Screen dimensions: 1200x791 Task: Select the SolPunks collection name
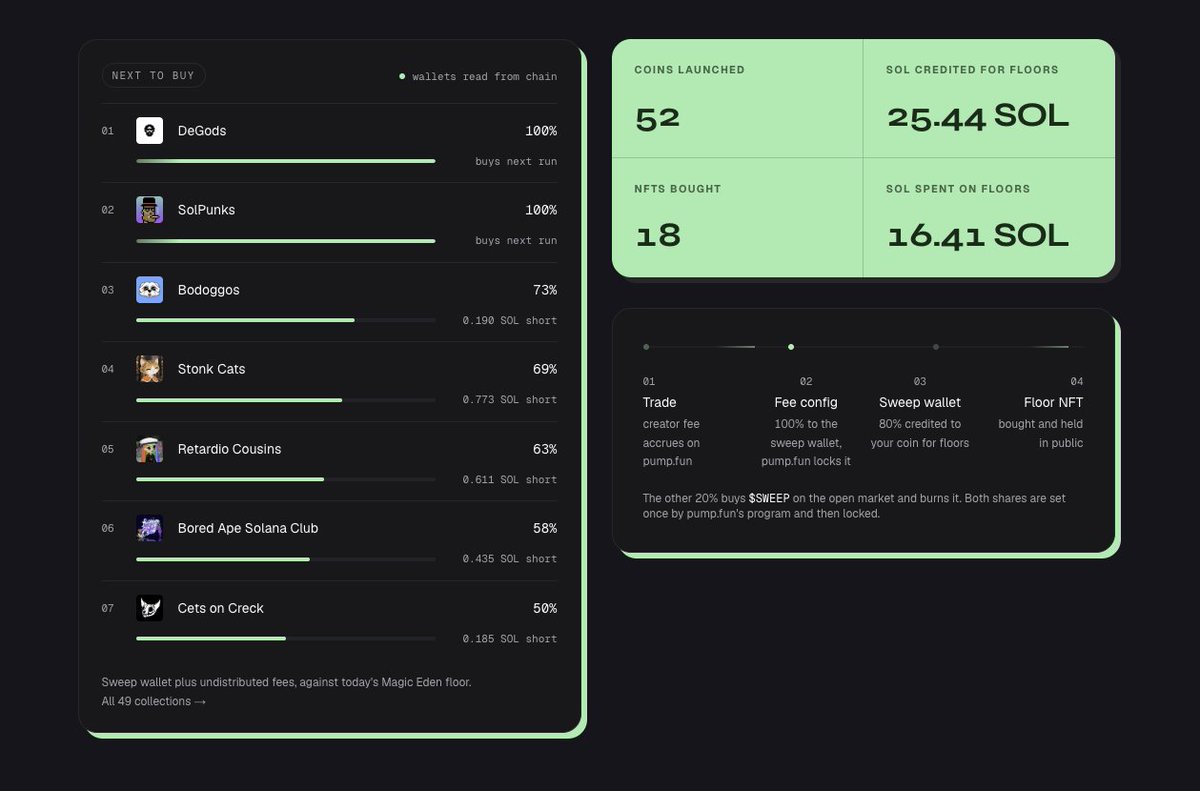pos(206,210)
